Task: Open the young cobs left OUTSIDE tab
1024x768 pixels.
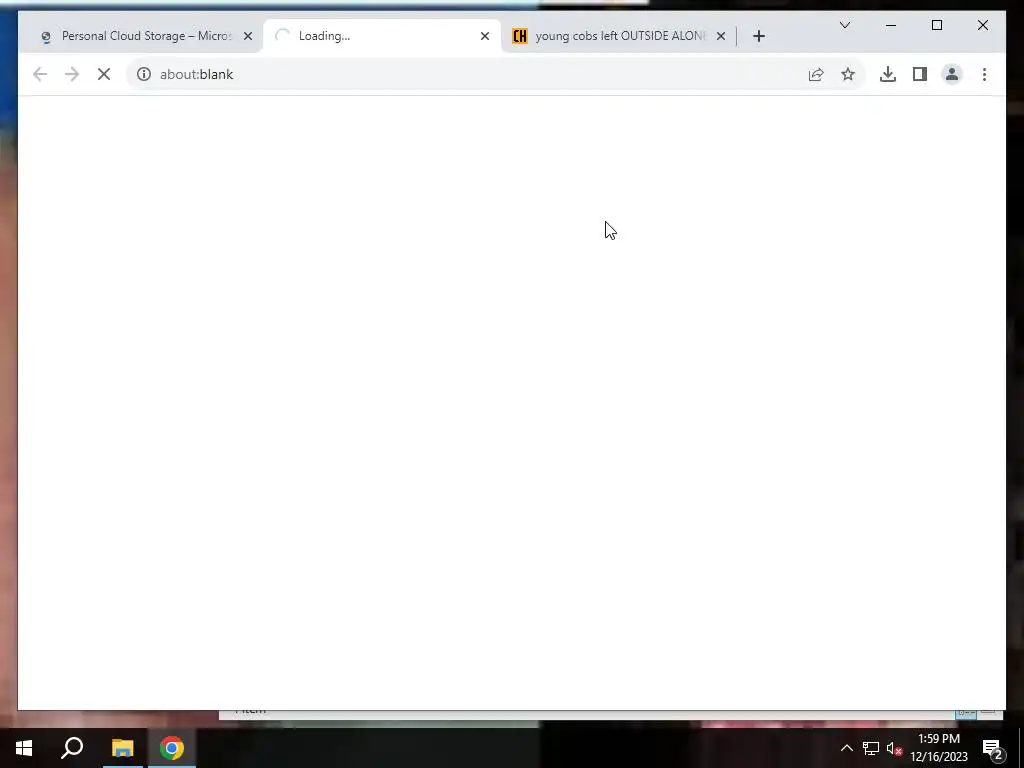Action: tap(619, 36)
